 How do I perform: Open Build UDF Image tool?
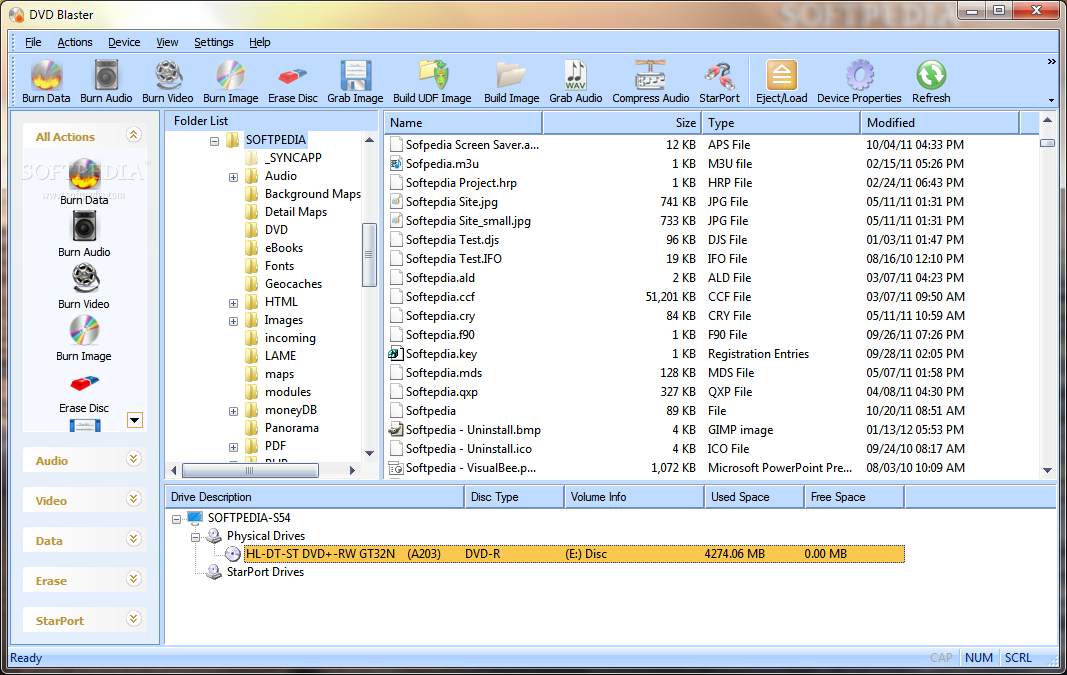pos(432,82)
